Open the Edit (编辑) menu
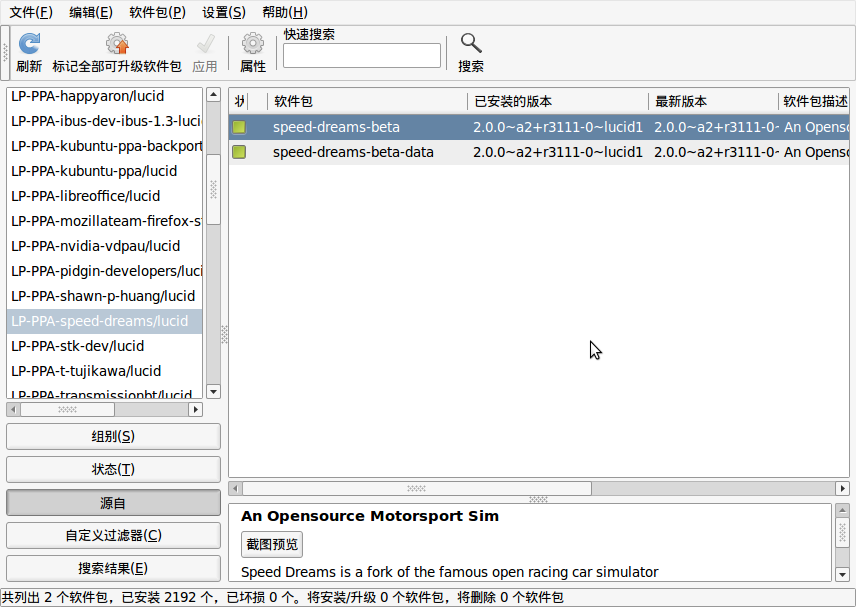856x607 pixels. pos(91,12)
